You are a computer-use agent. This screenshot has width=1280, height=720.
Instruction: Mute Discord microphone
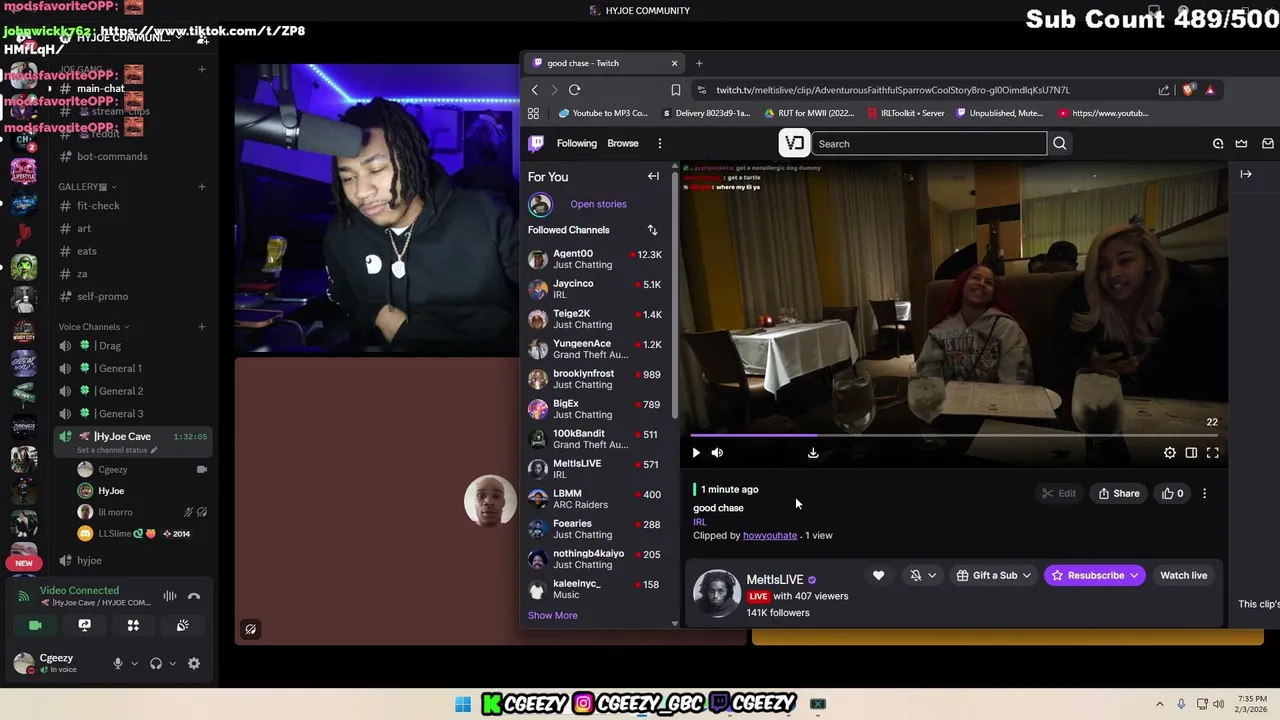(117, 663)
